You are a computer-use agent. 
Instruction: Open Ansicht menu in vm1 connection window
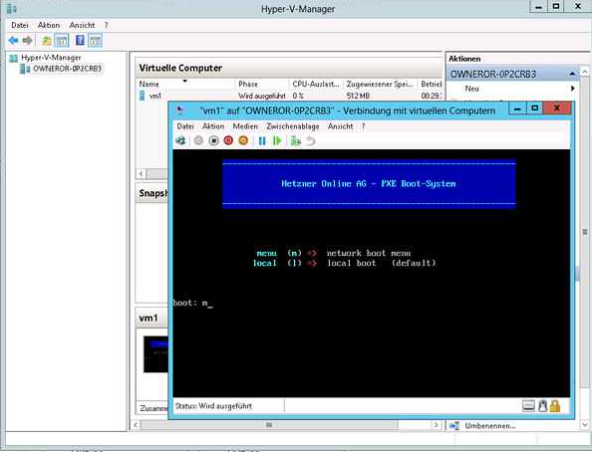click(341, 126)
